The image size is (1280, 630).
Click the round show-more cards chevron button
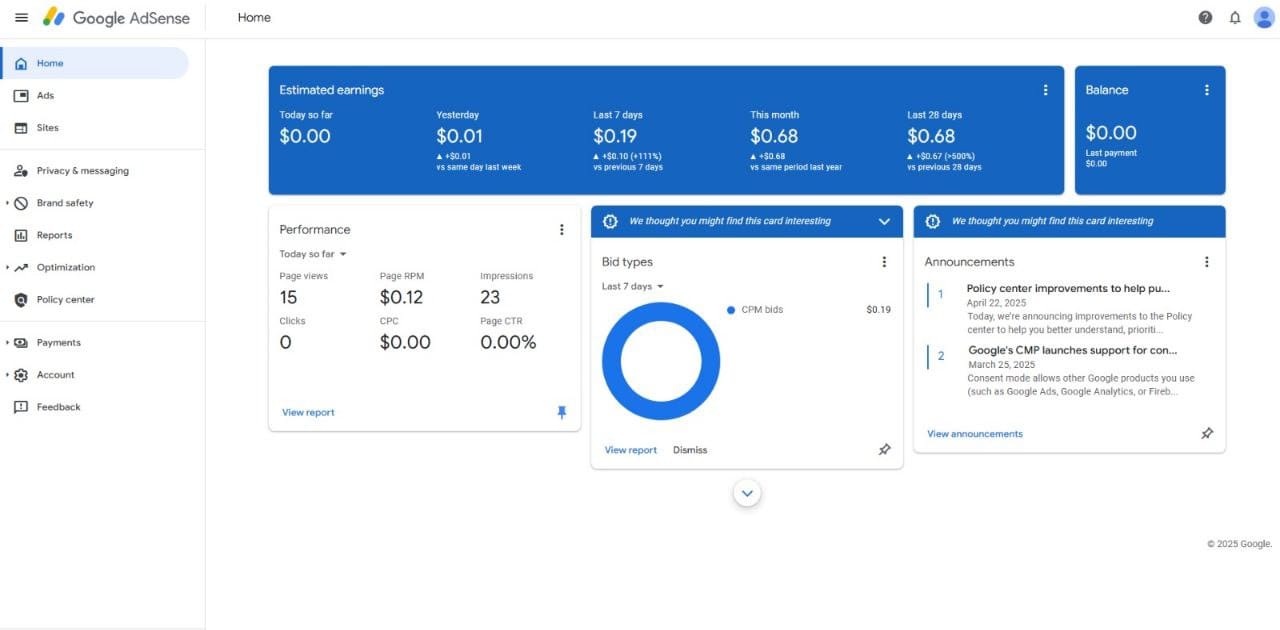pos(747,493)
